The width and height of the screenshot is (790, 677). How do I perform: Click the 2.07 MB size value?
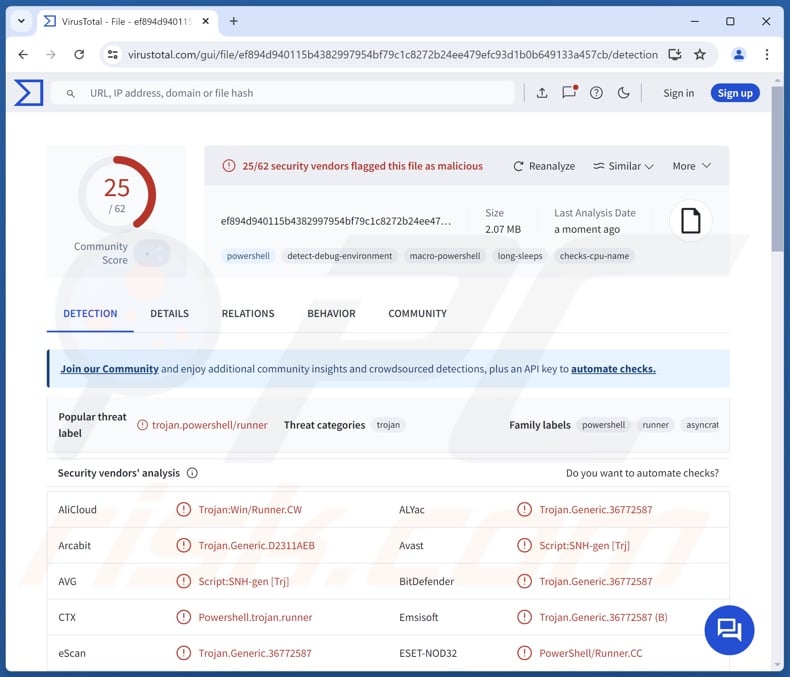point(503,229)
